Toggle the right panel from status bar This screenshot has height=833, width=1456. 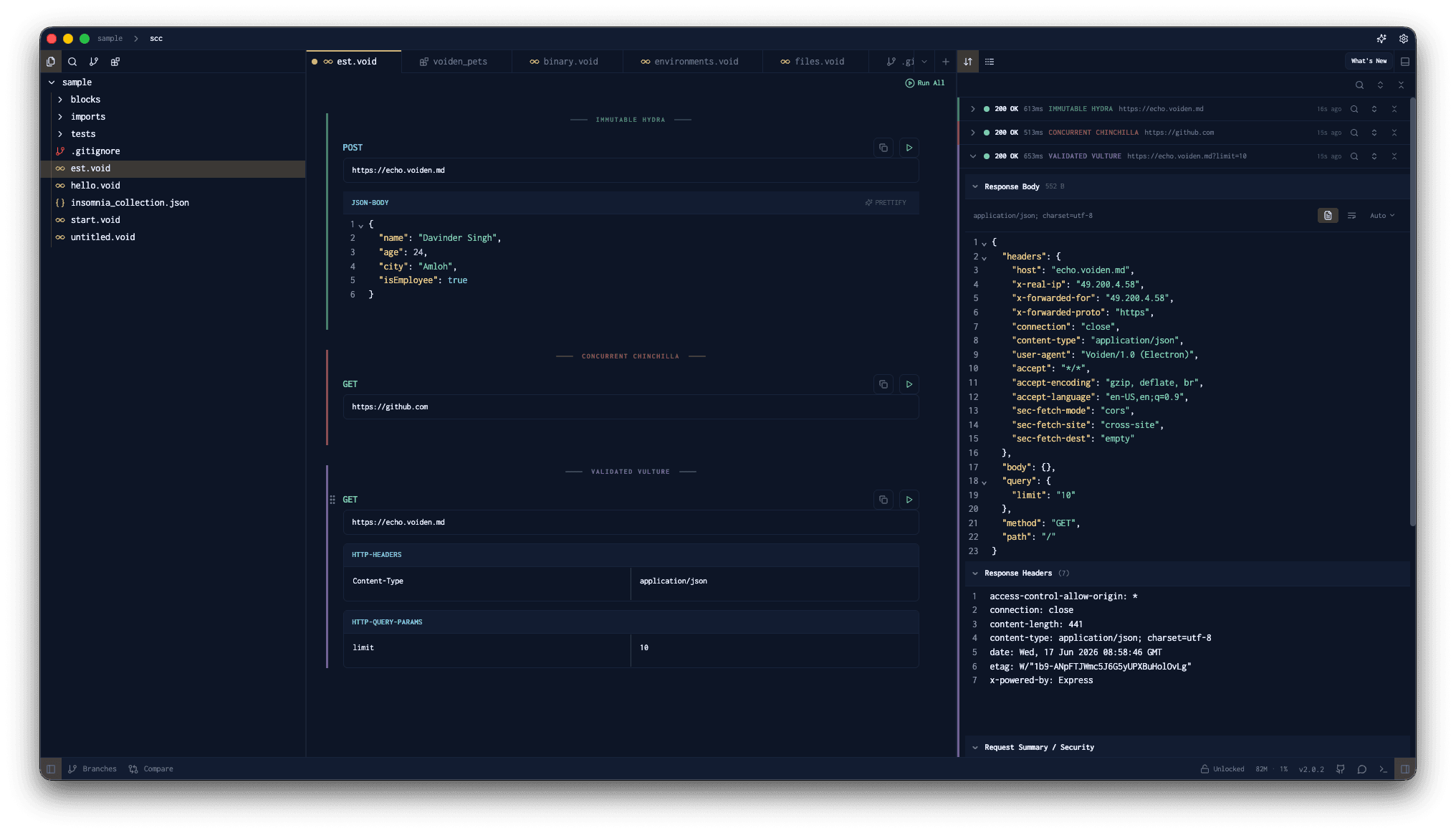[x=1405, y=769]
